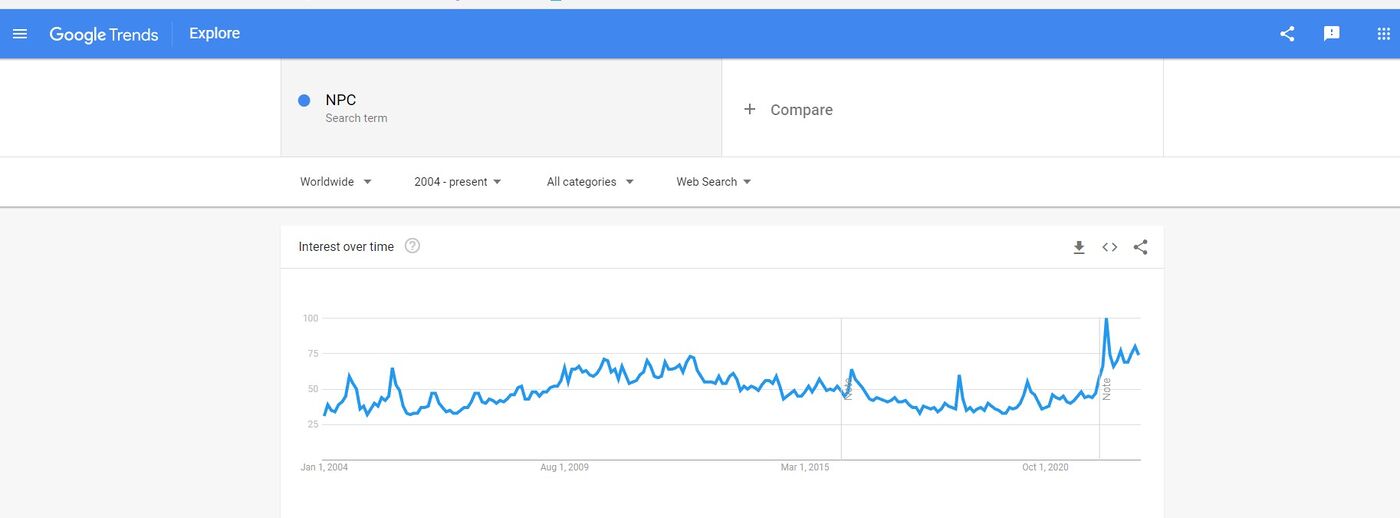
Task: Download the interest over time CSV
Action: coord(1079,247)
